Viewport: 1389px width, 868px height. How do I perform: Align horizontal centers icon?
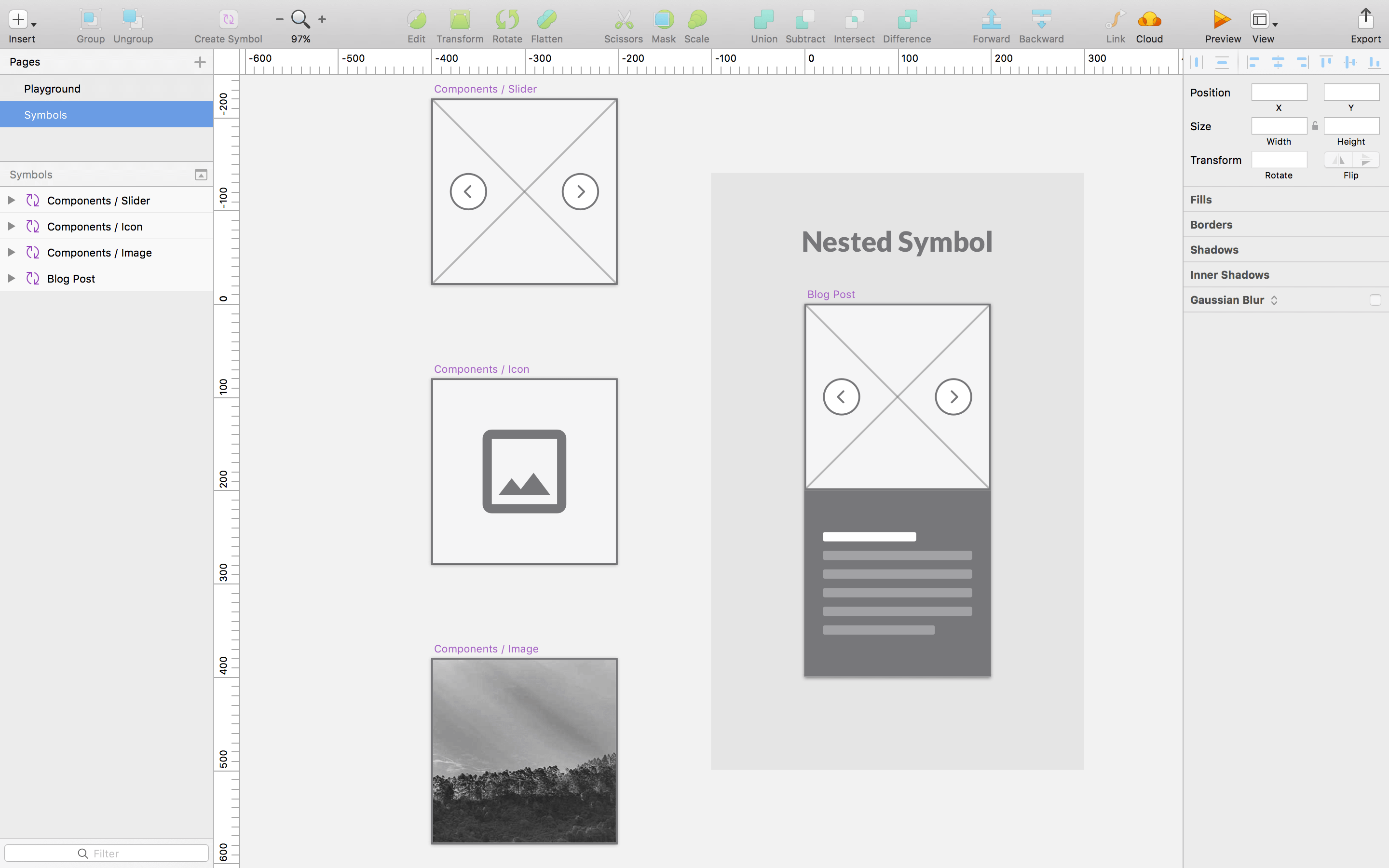coord(1278,62)
